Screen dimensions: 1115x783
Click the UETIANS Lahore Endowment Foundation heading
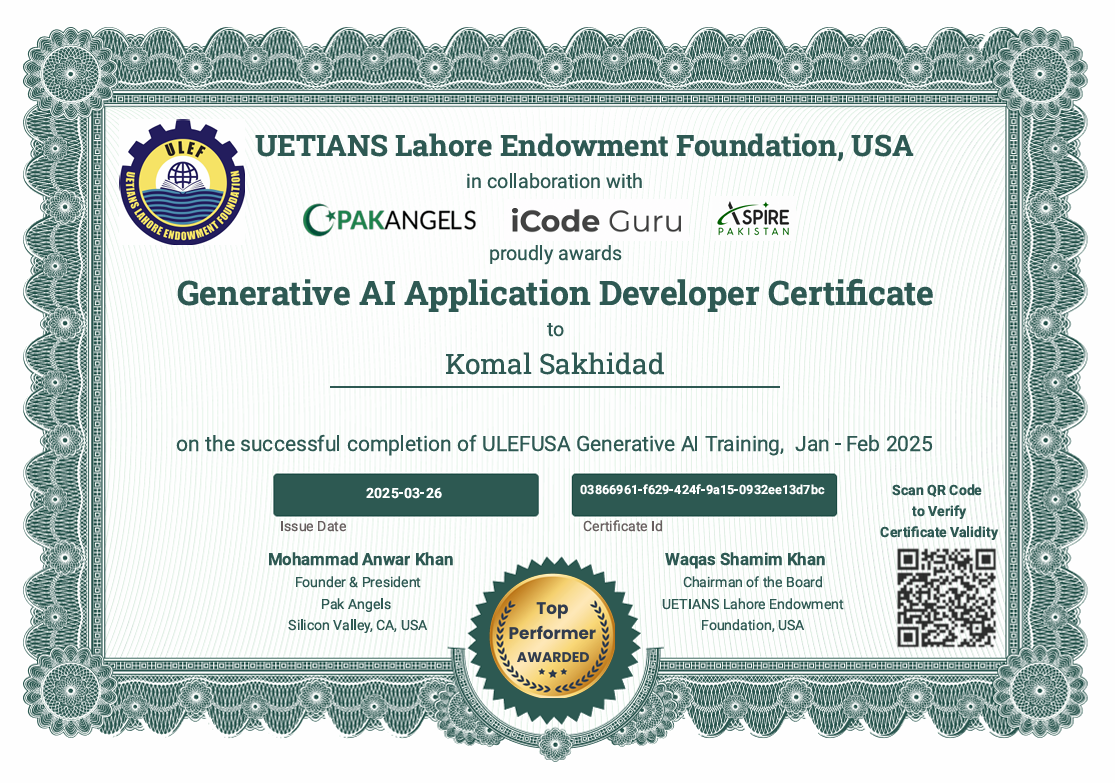tap(585, 146)
